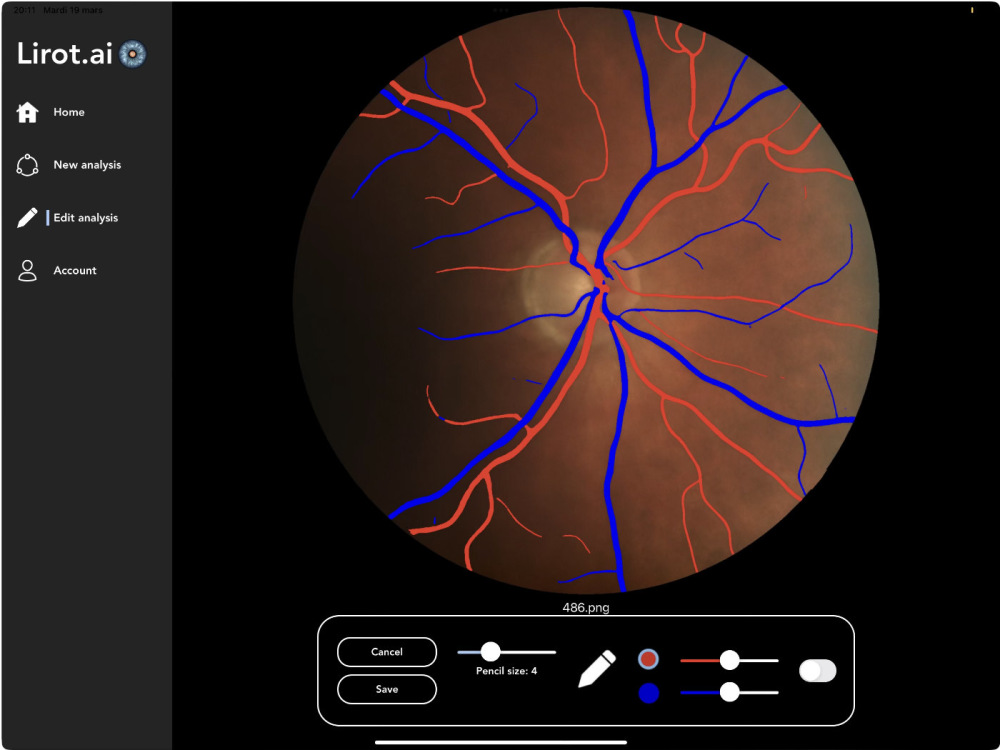Open the Account menu item
The image size is (1000, 750).
75,270
